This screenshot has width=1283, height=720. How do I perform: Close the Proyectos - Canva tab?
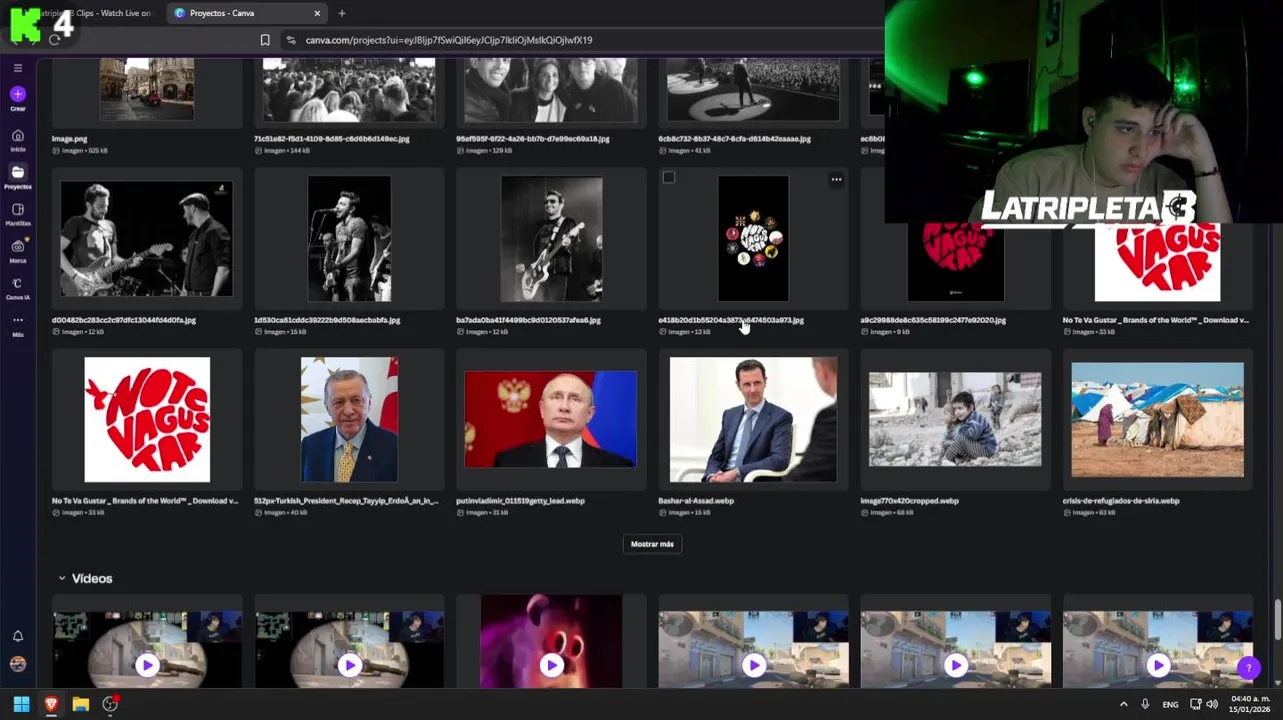click(x=317, y=13)
